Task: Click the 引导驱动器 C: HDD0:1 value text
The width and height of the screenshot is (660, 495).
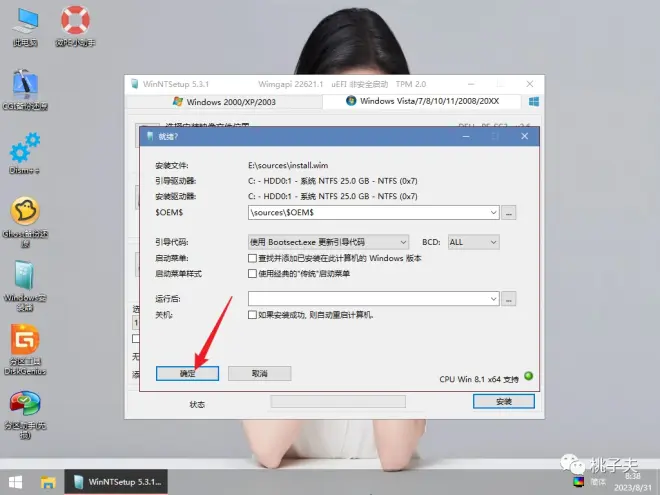Action: (333, 181)
